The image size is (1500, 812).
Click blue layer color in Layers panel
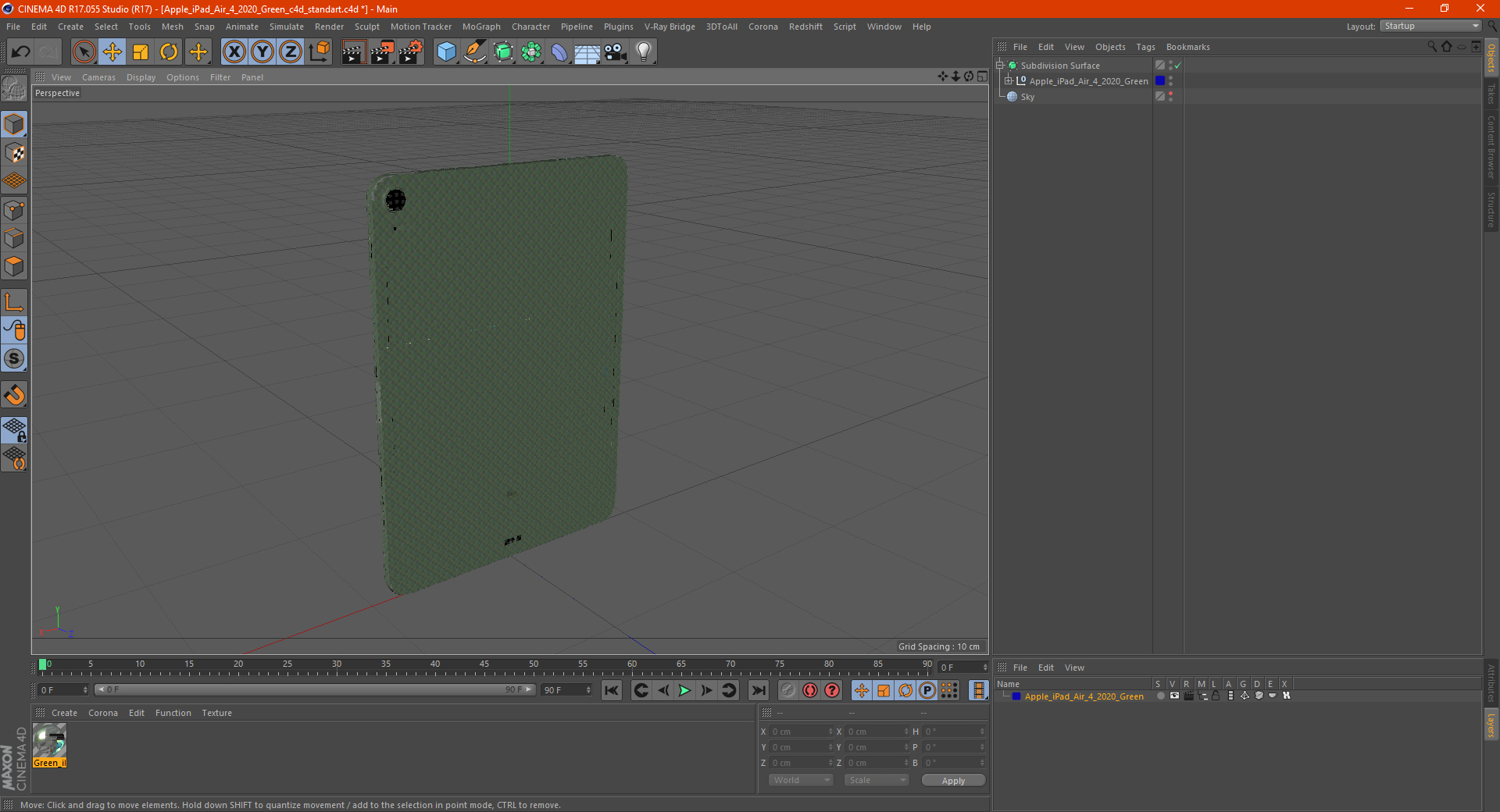pyautogui.click(x=1016, y=696)
